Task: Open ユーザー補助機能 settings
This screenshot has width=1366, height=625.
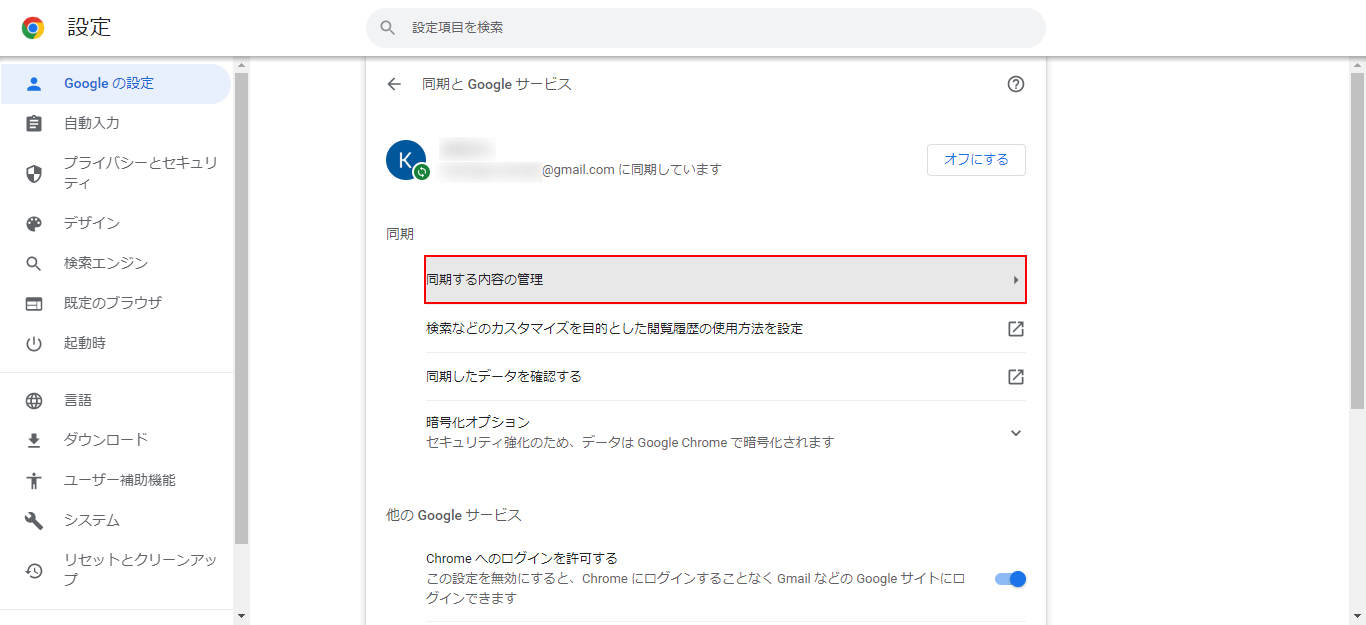Action: [115, 480]
